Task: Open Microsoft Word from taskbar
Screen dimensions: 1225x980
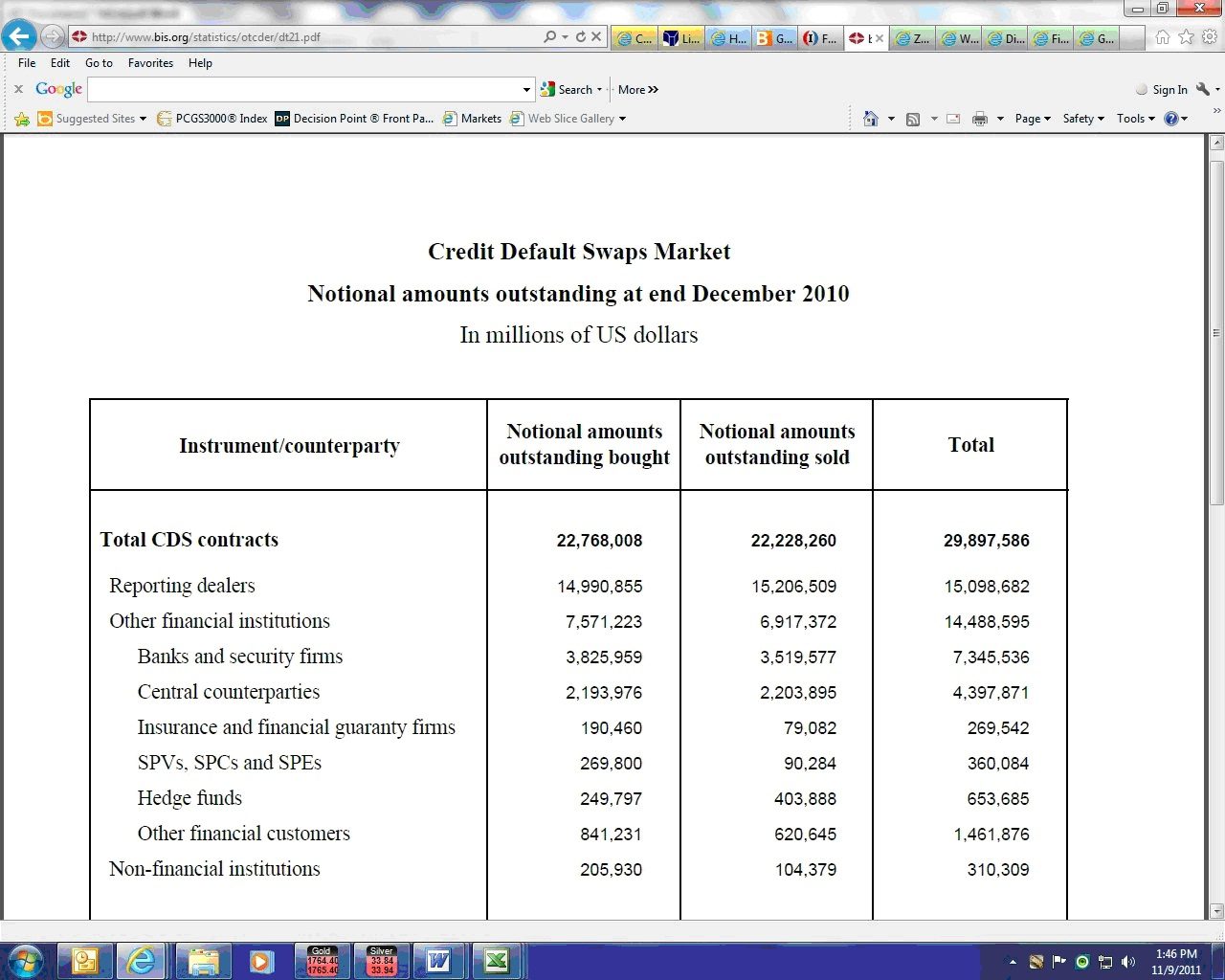Action: 439,960
